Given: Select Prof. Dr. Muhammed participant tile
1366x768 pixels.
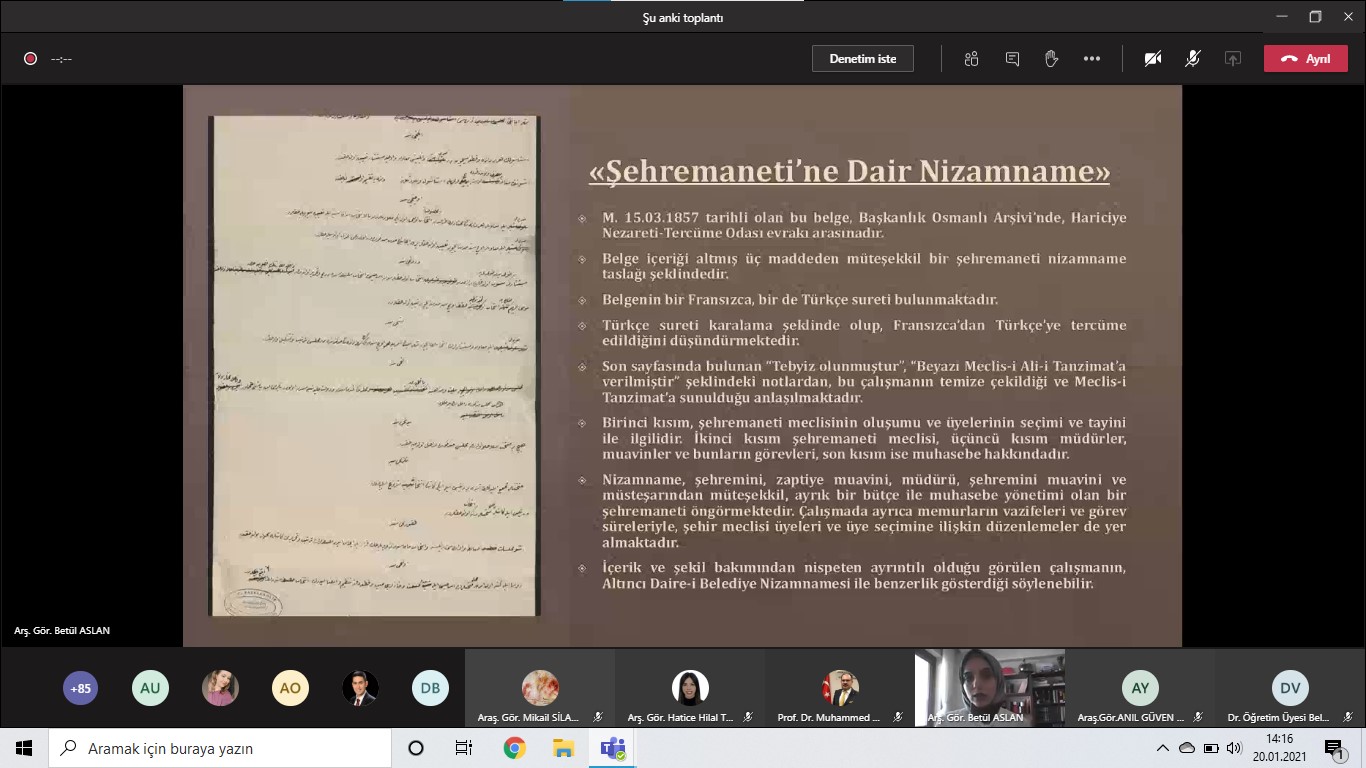Looking at the screenshot, I should [840, 688].
